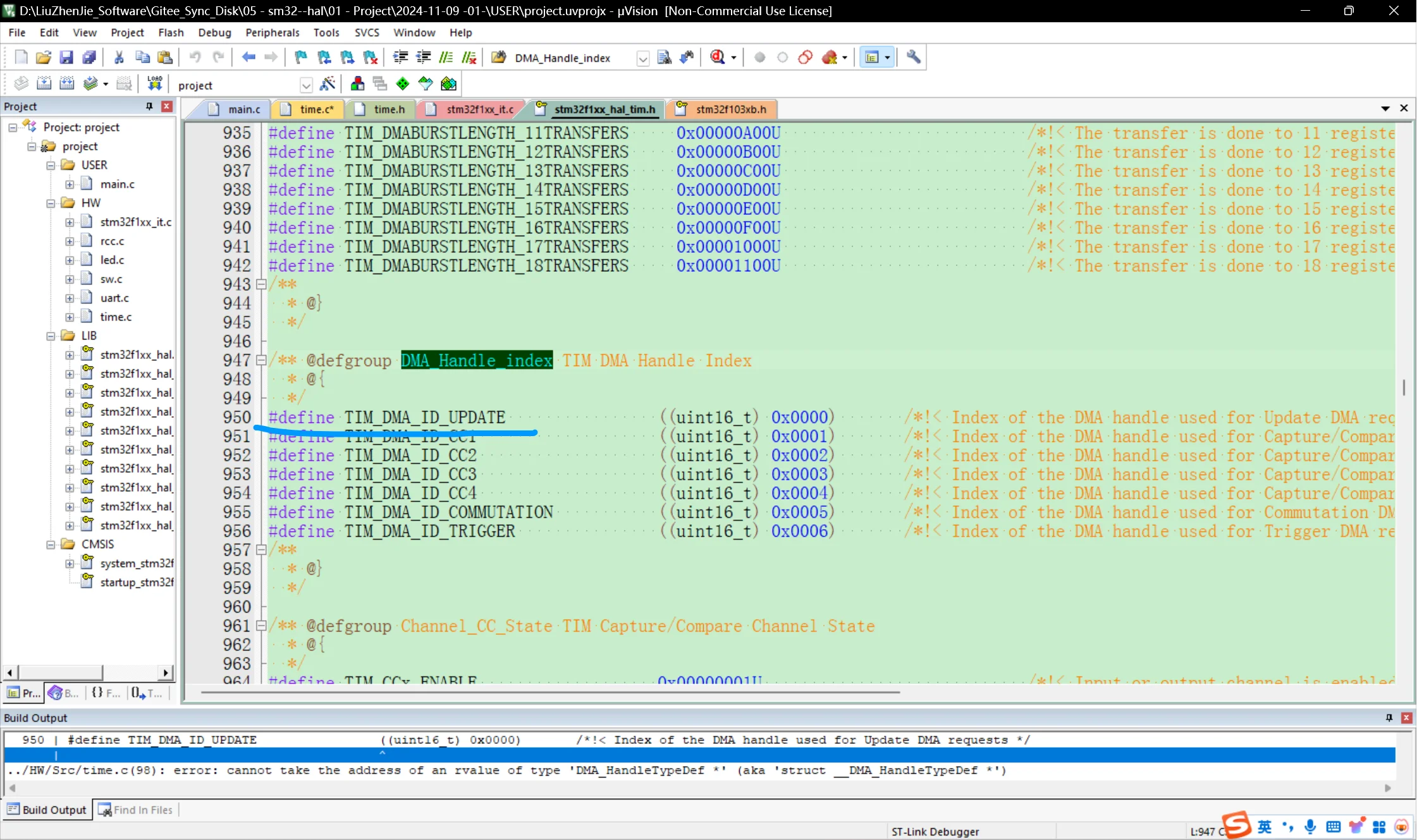1417x840 pixels.
Task: Switch to the time.c* editor tab
Action: pos(310,109)
